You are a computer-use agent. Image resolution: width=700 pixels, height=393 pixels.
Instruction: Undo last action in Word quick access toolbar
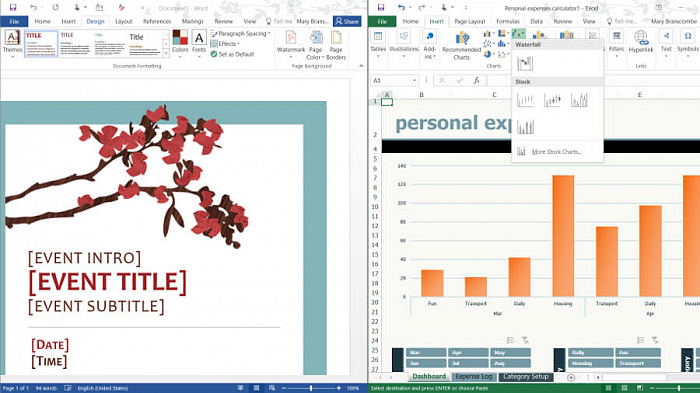[x=33, y=7]
